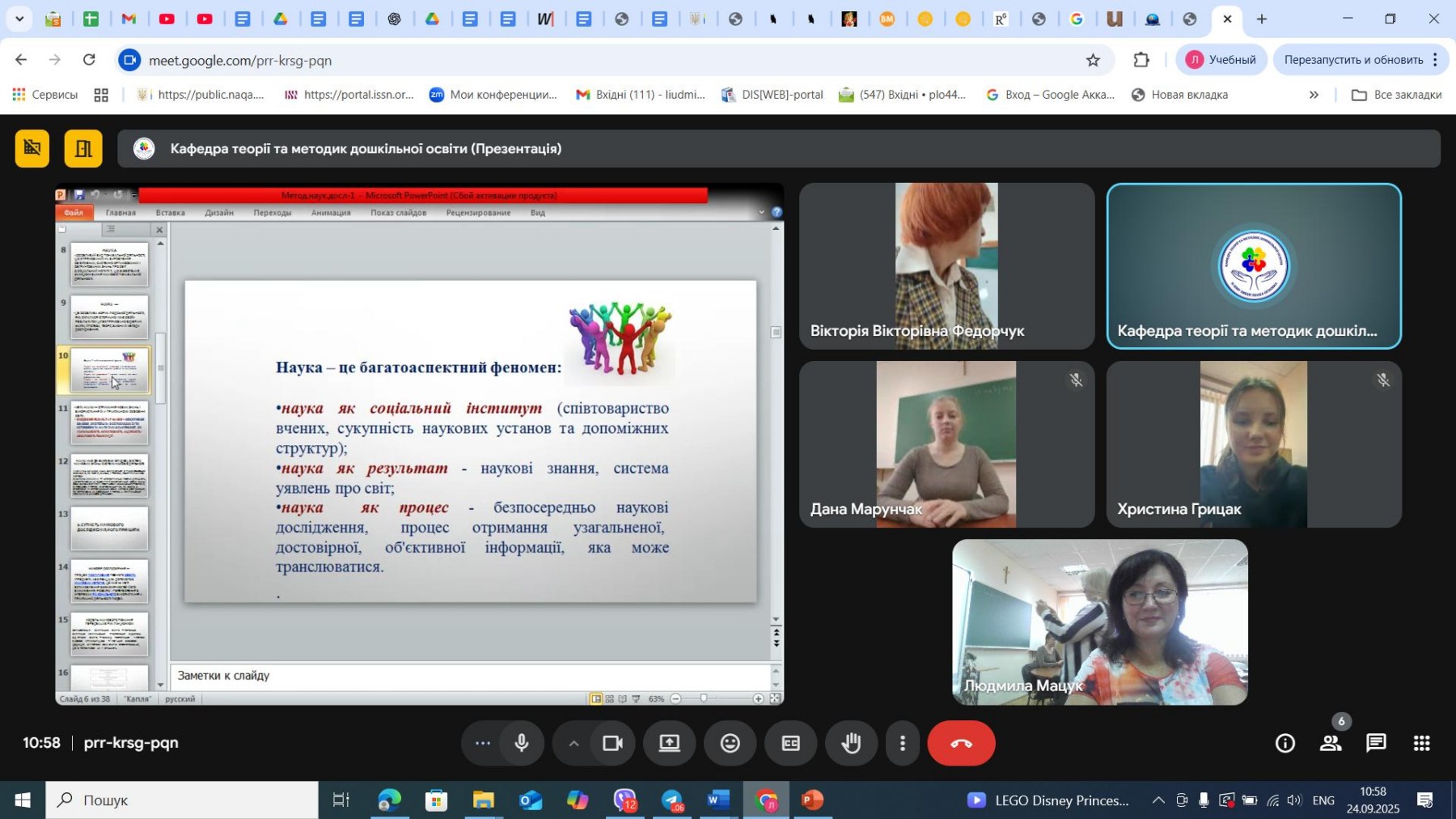Expand audio and video settings chevron
1456x819 pixels.
[574, 743]
